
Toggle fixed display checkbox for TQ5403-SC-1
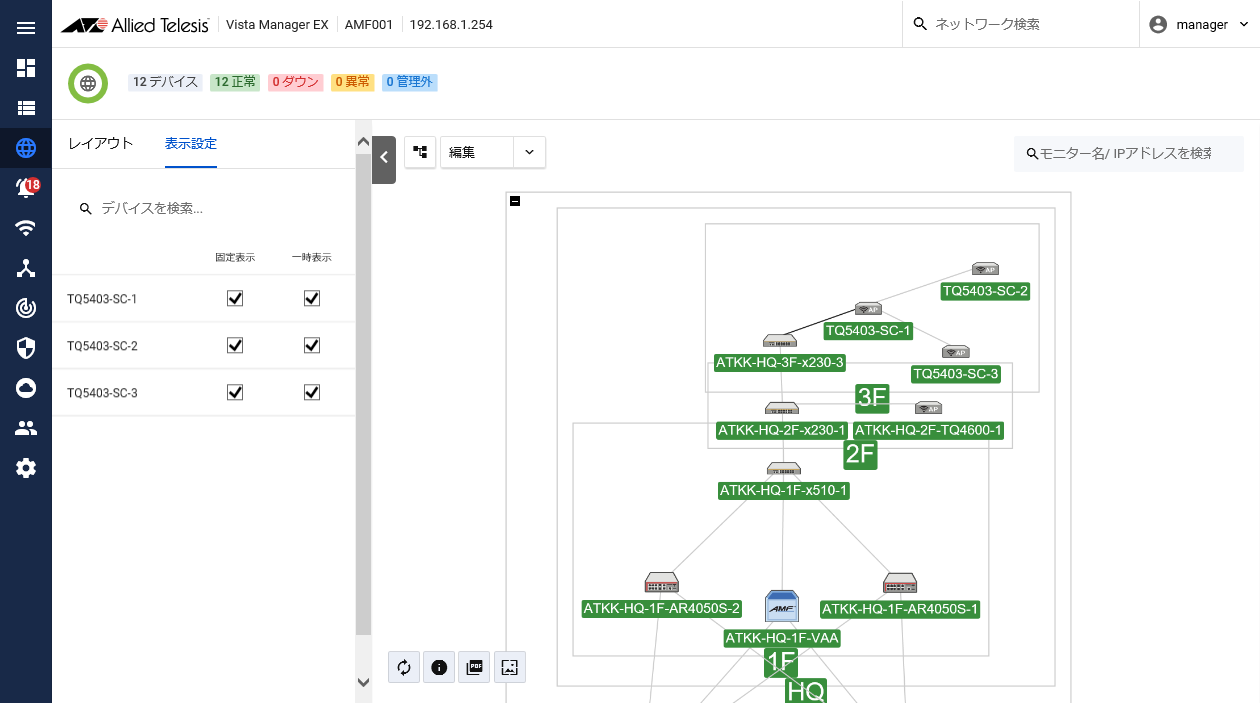235,298
